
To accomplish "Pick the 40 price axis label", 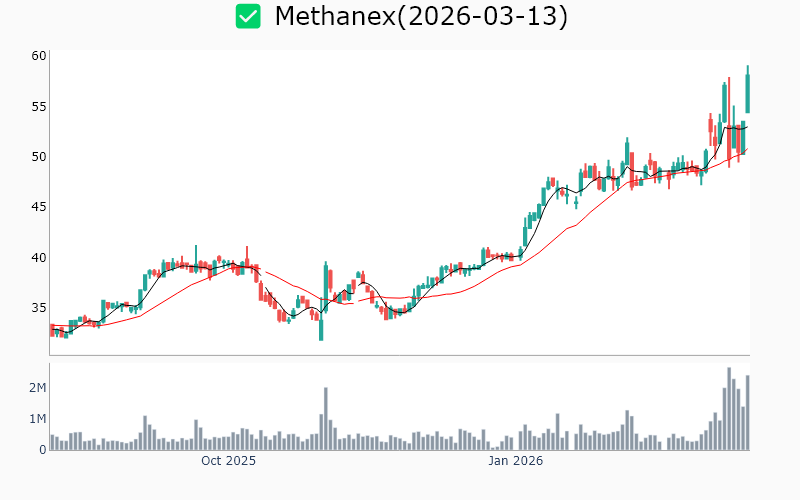I will coord(39,258).
